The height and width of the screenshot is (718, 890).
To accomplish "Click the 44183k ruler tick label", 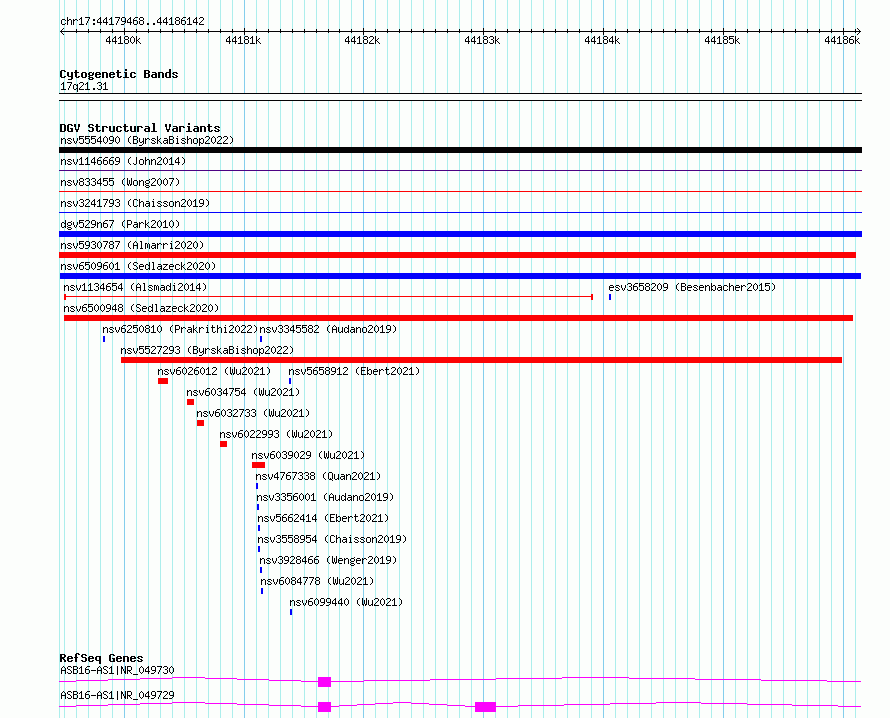I will 482,40.
